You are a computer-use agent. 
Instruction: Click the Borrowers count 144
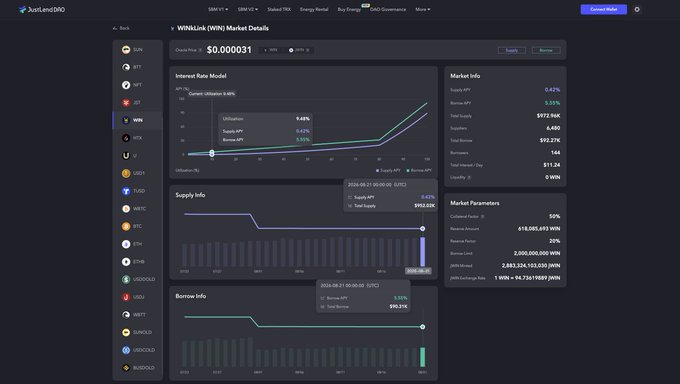[x=555, y=153]
